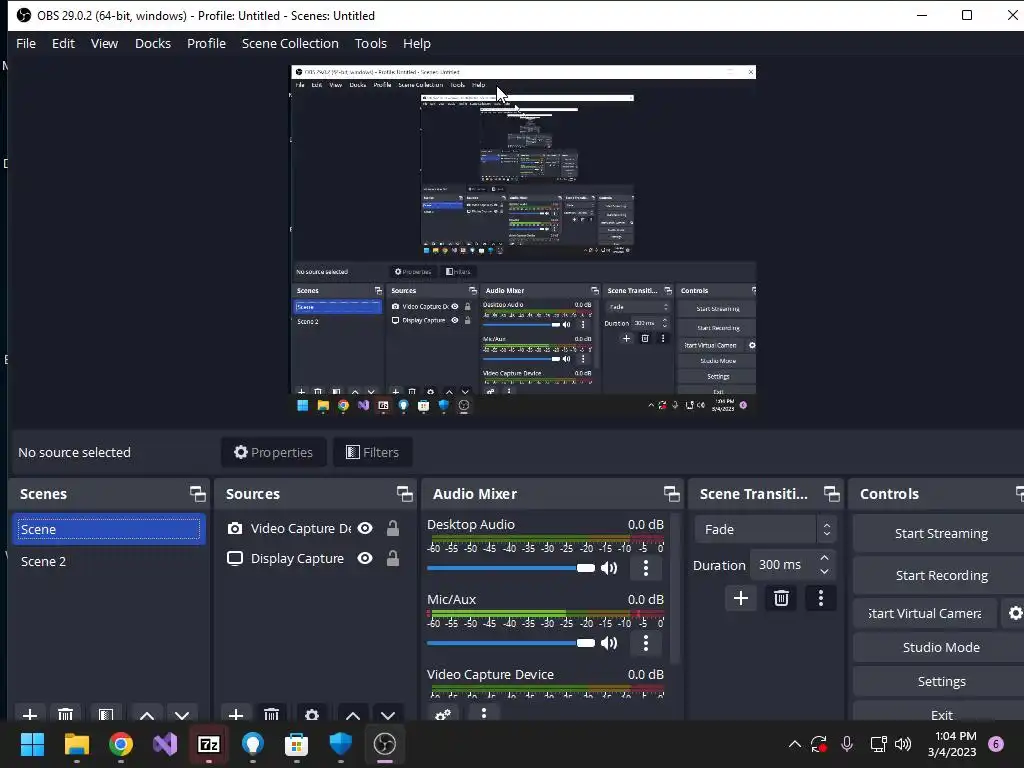Screen dimensions: 1024x768
Task: Configure virtual camera with the gear icon
Action: tap(1014, 613)
